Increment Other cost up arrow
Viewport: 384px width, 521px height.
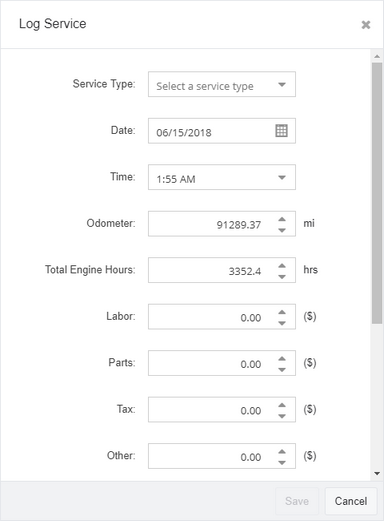click(282, 451)
